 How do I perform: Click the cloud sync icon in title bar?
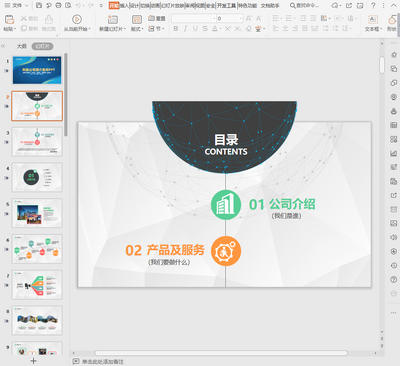tap(335, 5)
